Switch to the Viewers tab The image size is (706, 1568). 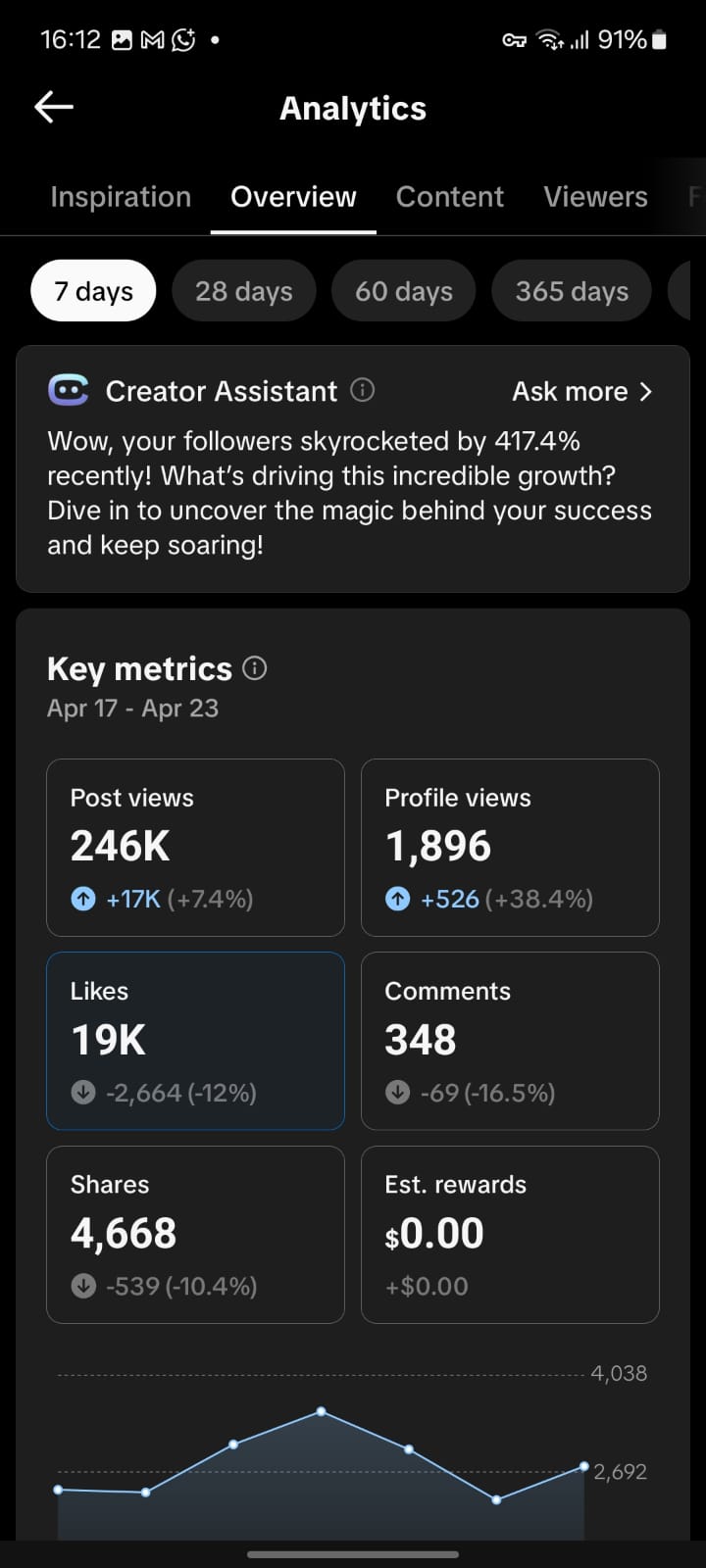(x=595, y=197)
